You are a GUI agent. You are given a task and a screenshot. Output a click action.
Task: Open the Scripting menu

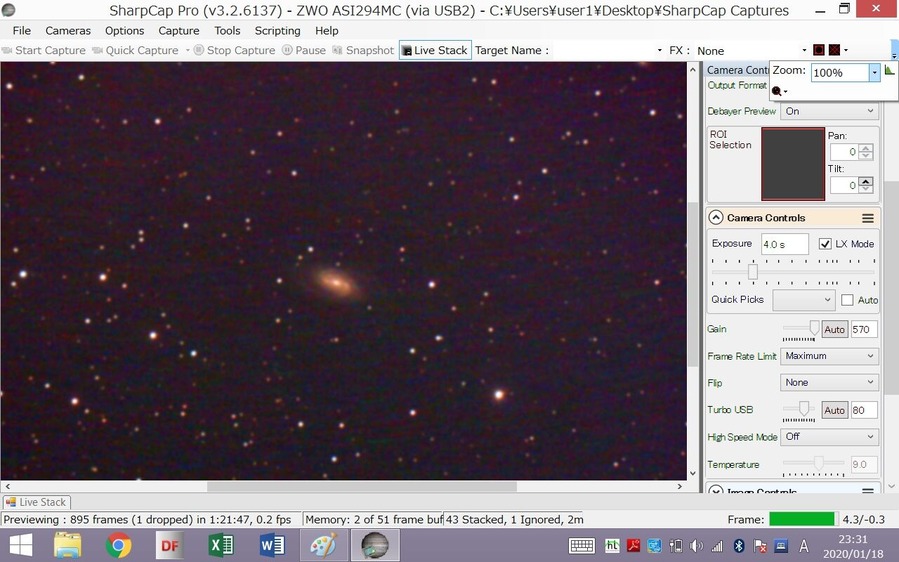click(x=277, y=31)
